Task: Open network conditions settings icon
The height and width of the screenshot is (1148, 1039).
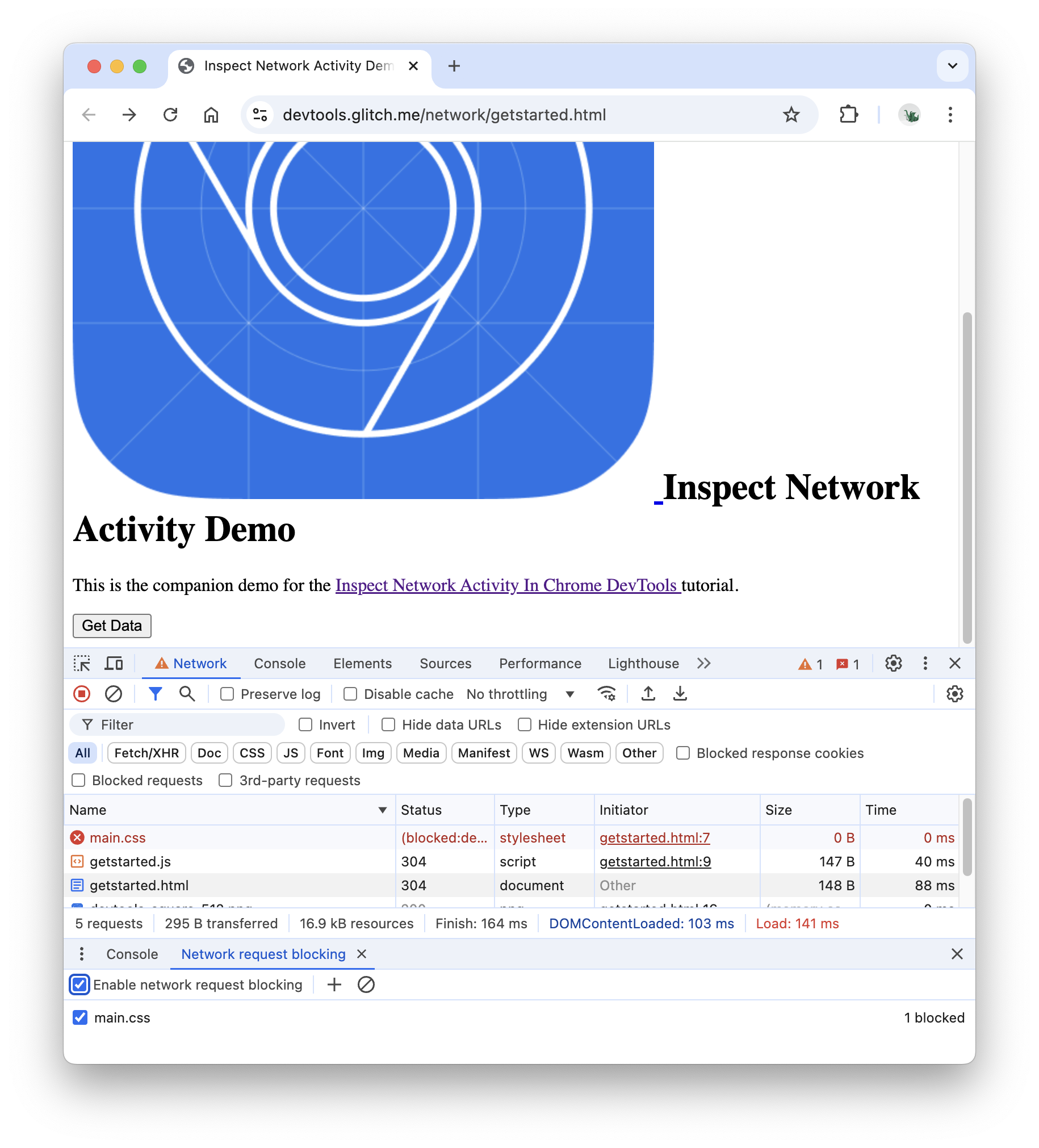Action: point(606,694)
